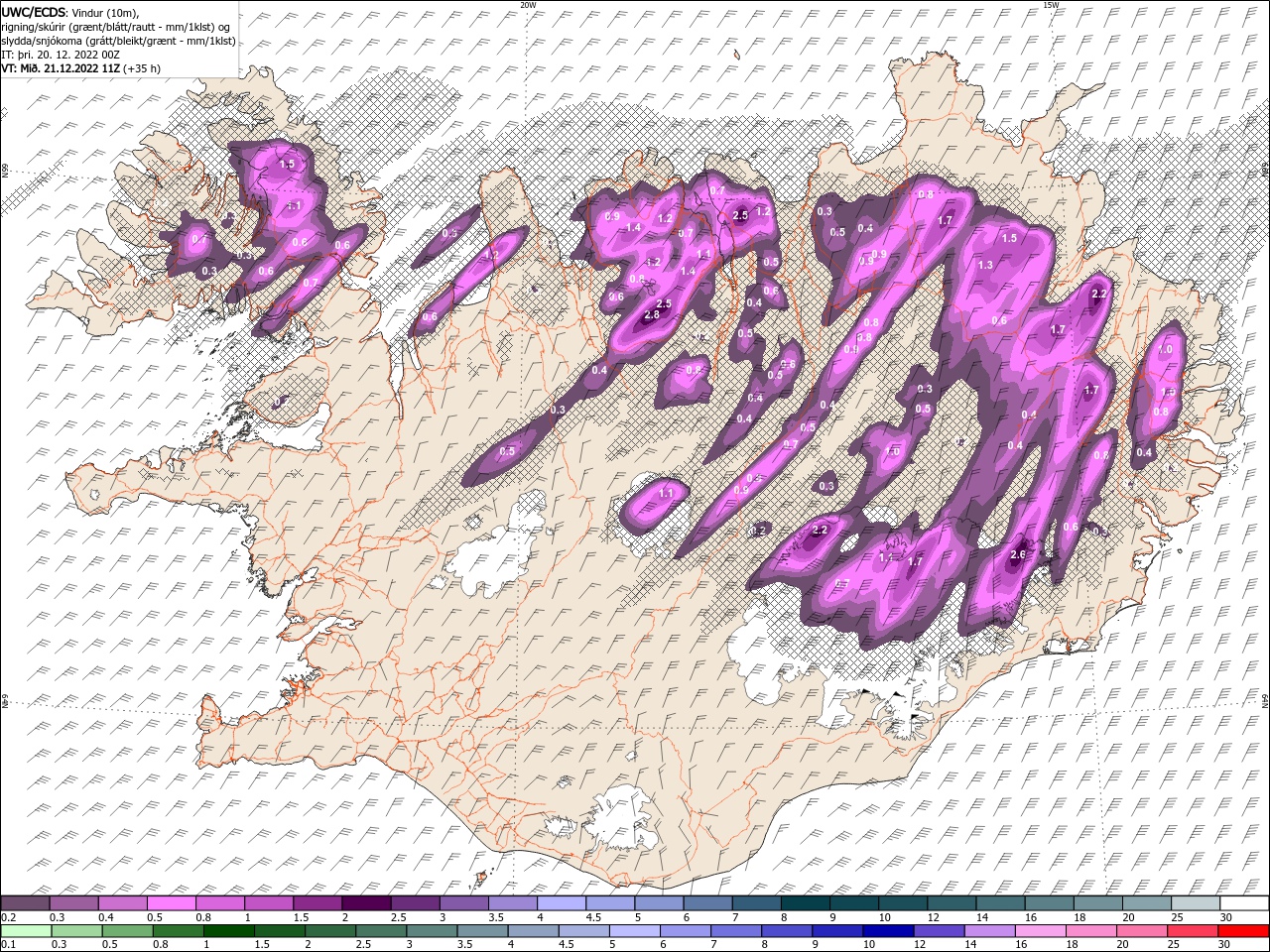
Task: Select the deep blue swatch labeled 10 in bottom legend
Action: click(x=887, y=930)
